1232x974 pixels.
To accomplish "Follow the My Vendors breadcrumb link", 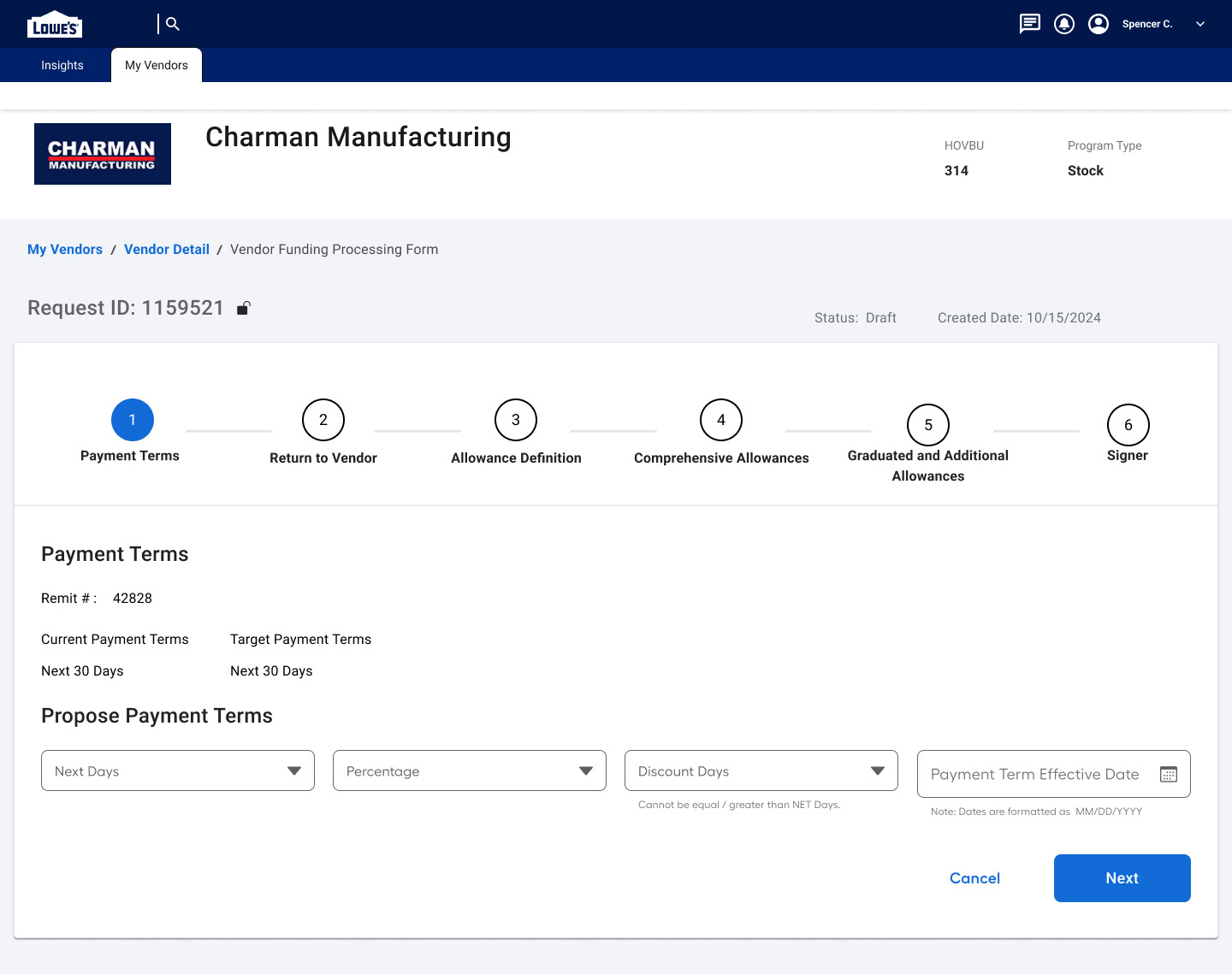I will pyautogui.click(x=65, y=250).
